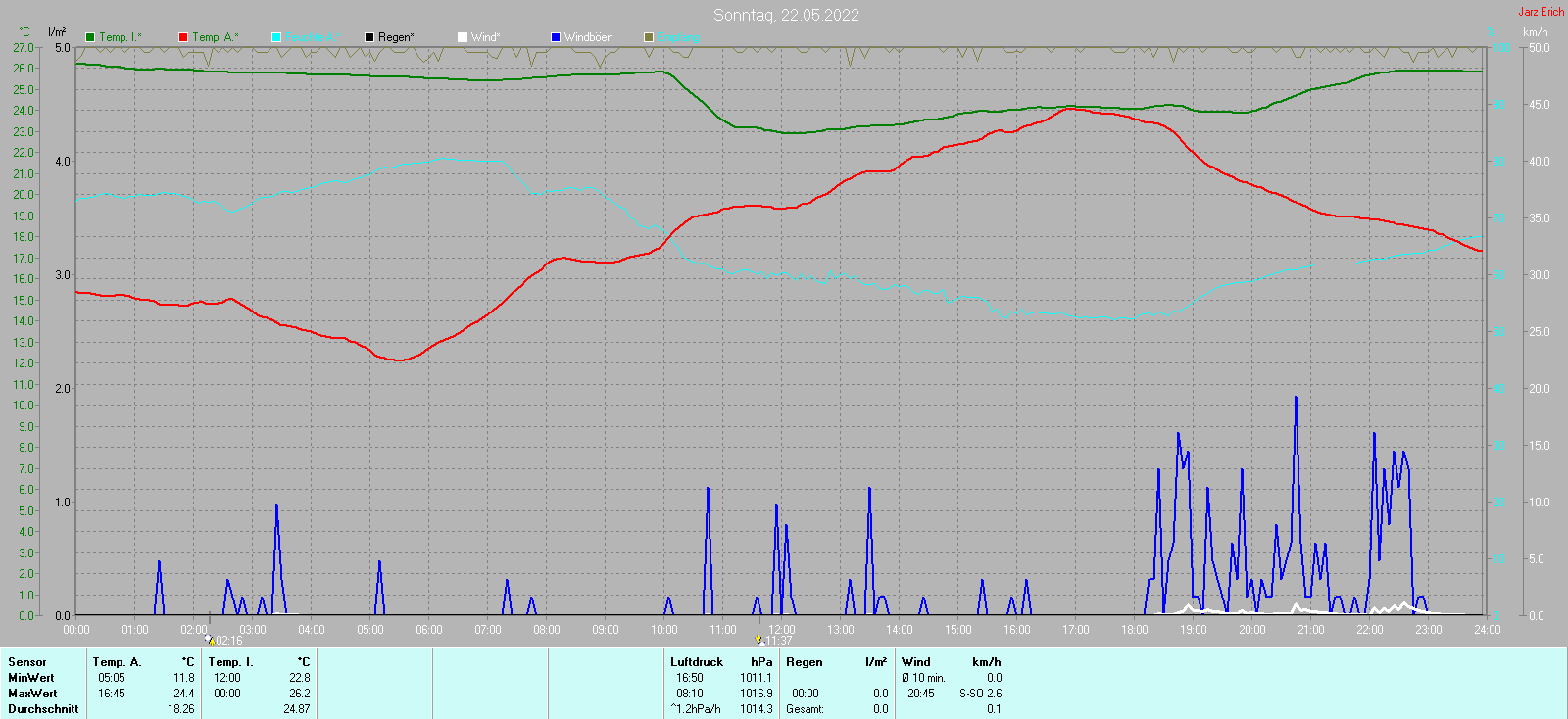Click the Temp. I. average 24.87
Screen dimensions: 1568x719
click(x=297, y=709)
